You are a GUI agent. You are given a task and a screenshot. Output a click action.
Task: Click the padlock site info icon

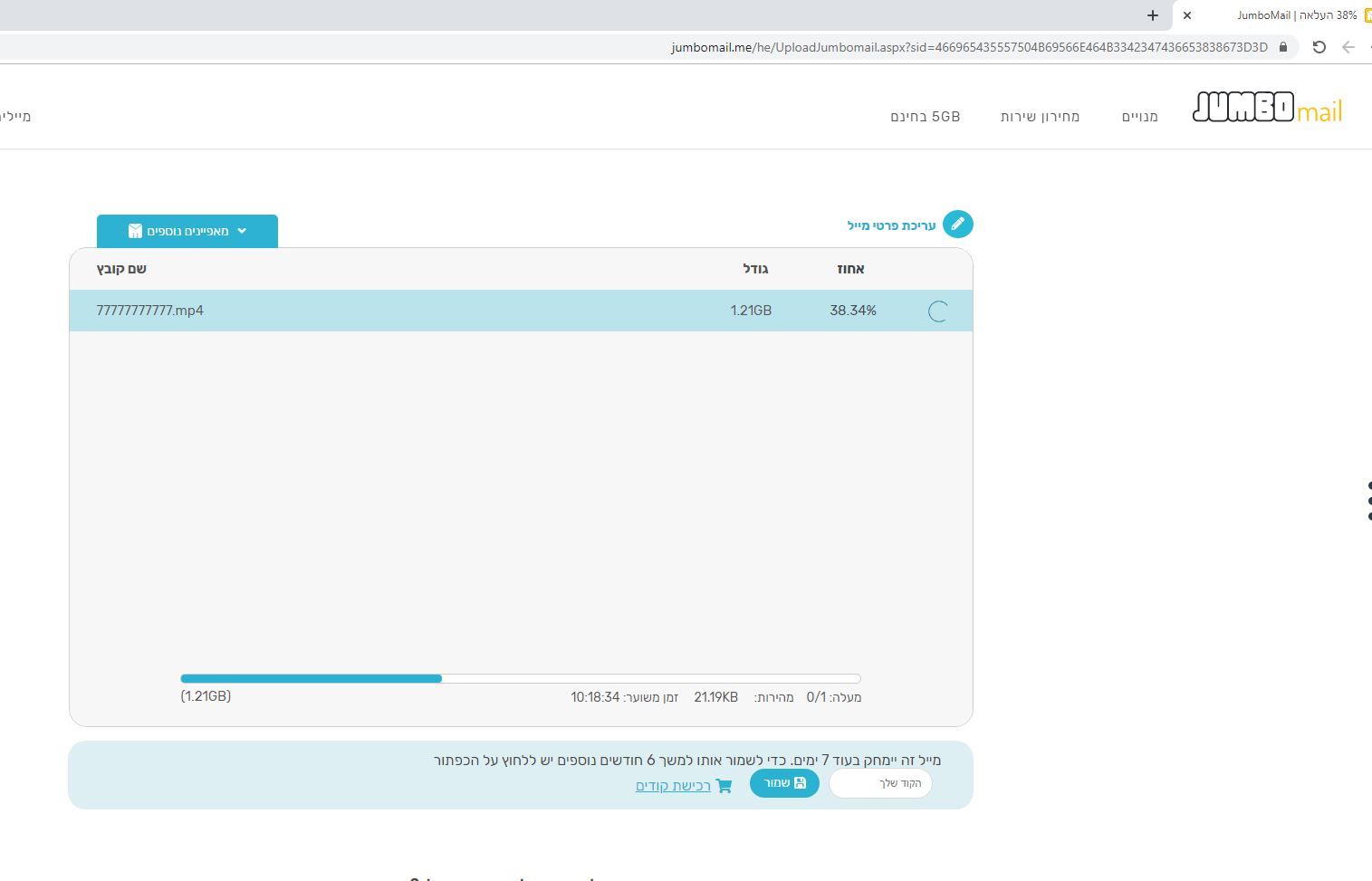click(1283, 47)
